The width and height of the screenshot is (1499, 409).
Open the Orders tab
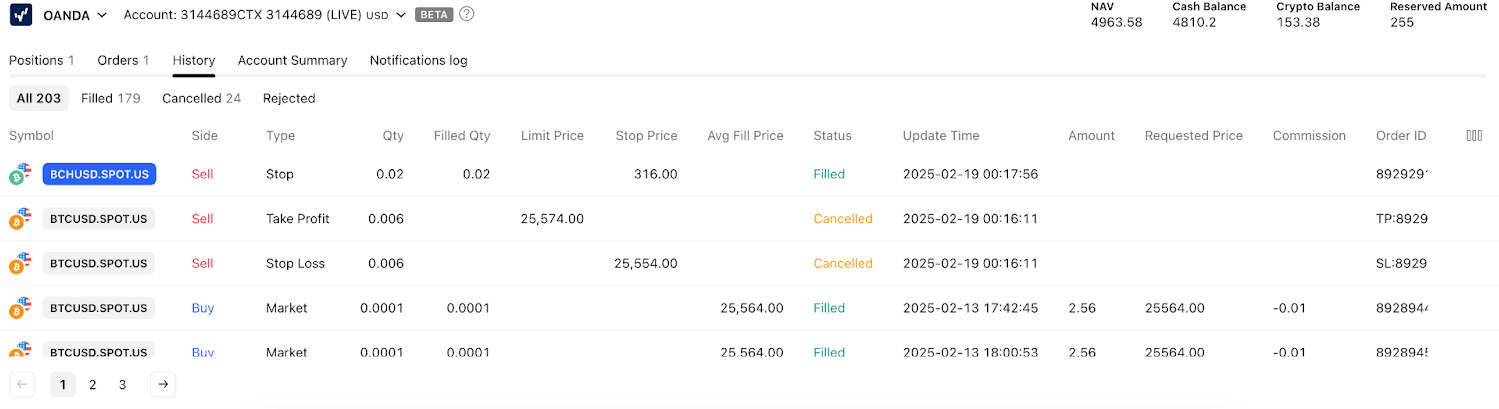point(123,60)
